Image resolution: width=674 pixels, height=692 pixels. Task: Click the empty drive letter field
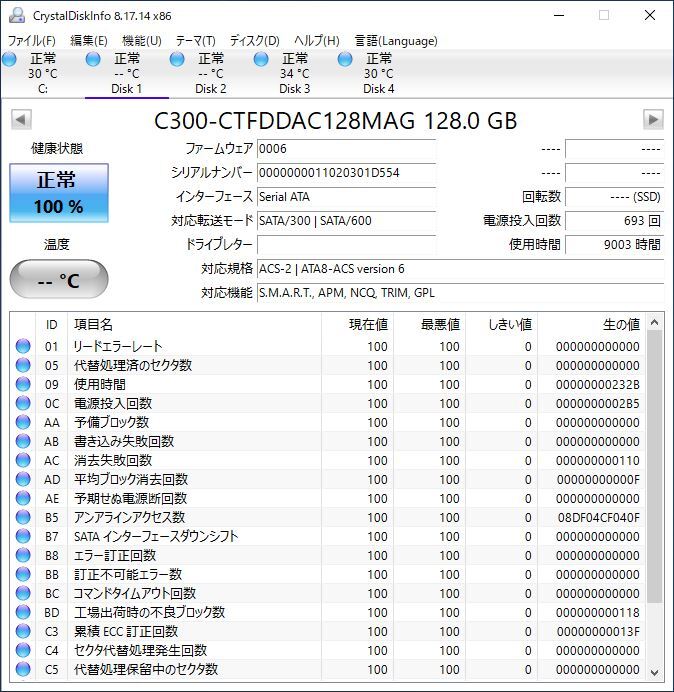pos(346,244)
